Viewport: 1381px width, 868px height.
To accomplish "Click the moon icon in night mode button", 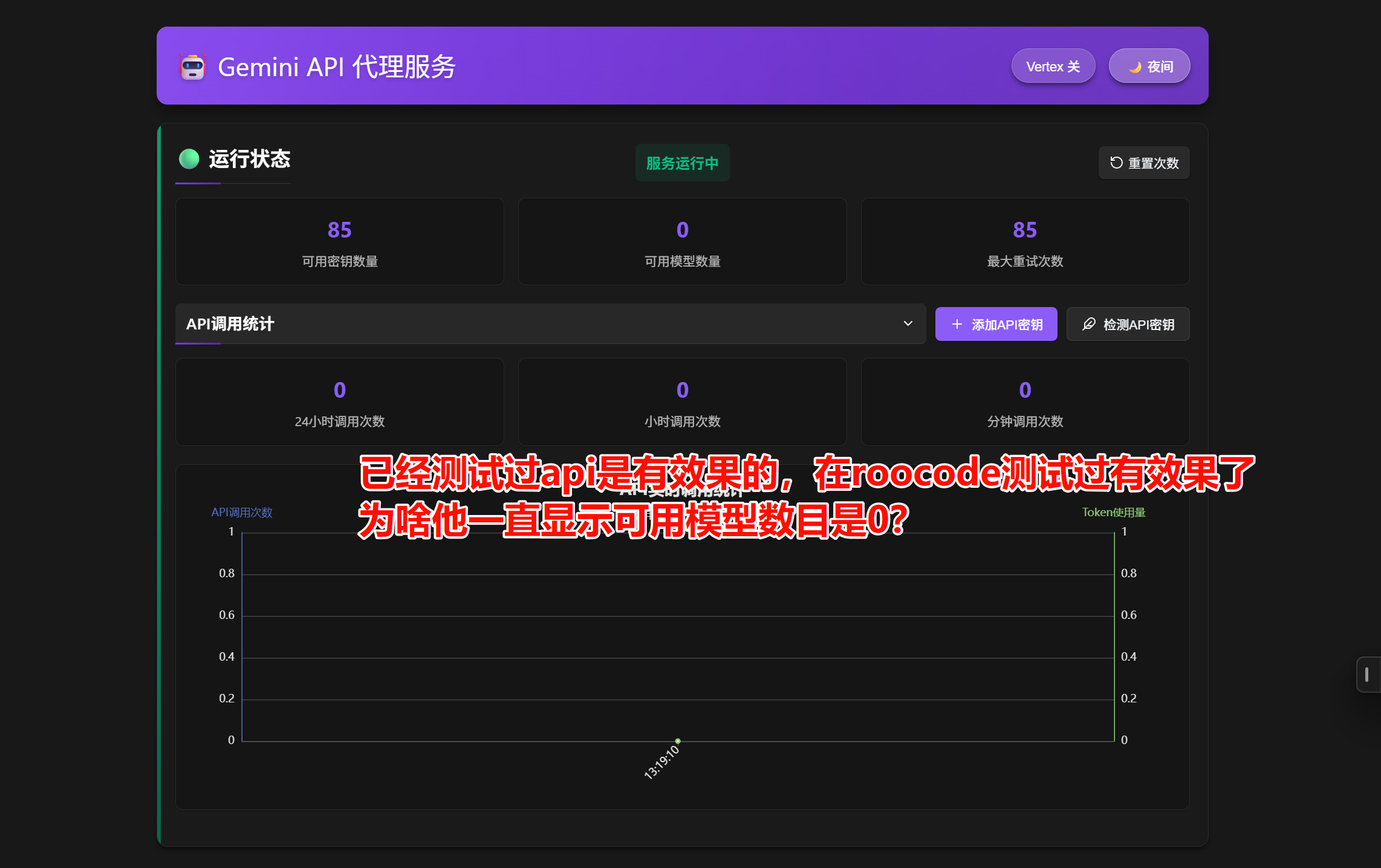I will click(1135, 67).
